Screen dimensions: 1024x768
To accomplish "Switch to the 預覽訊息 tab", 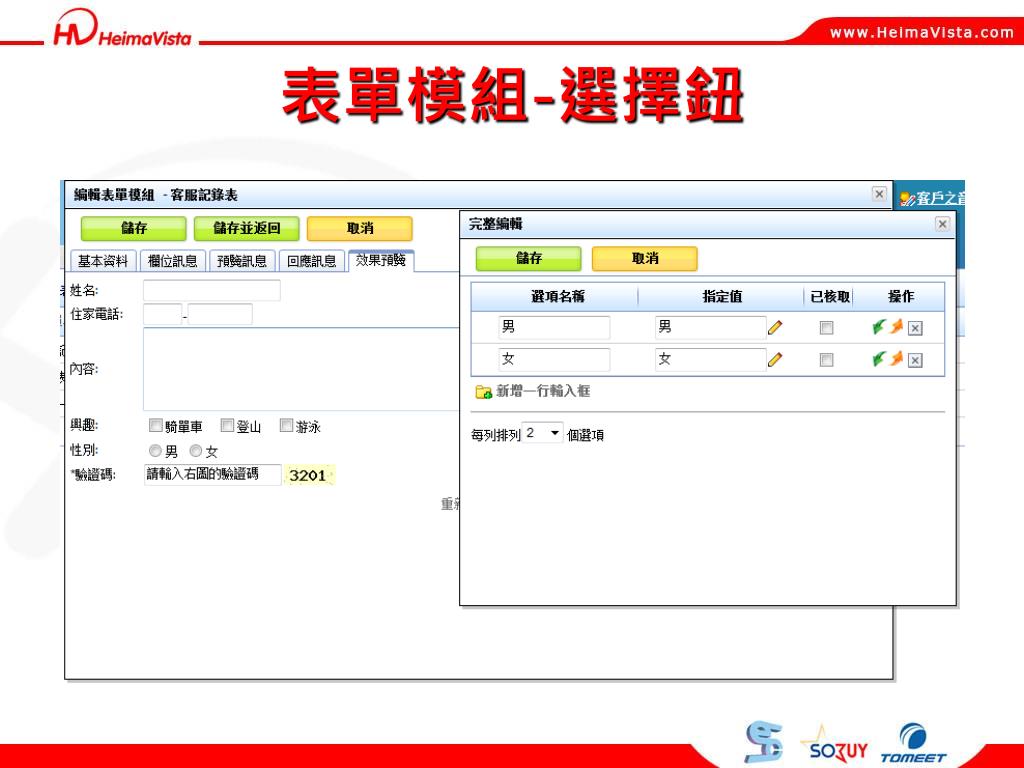I will point(242,261).
